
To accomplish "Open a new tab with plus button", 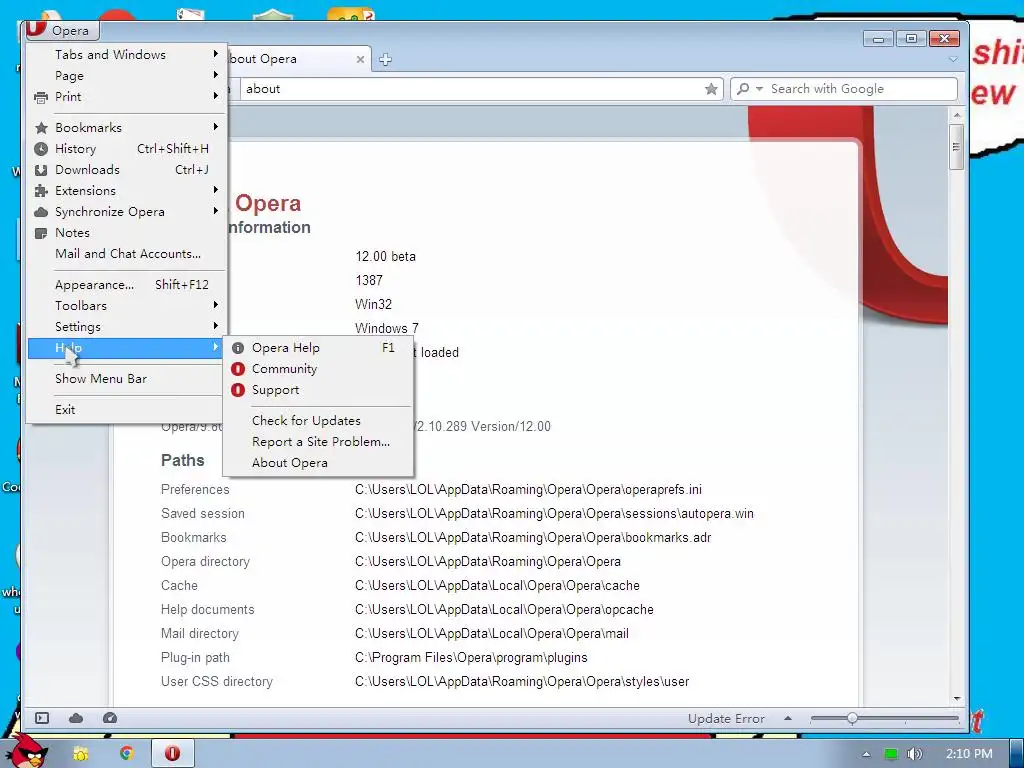I will pyautogui.click(x=385, y=59).
